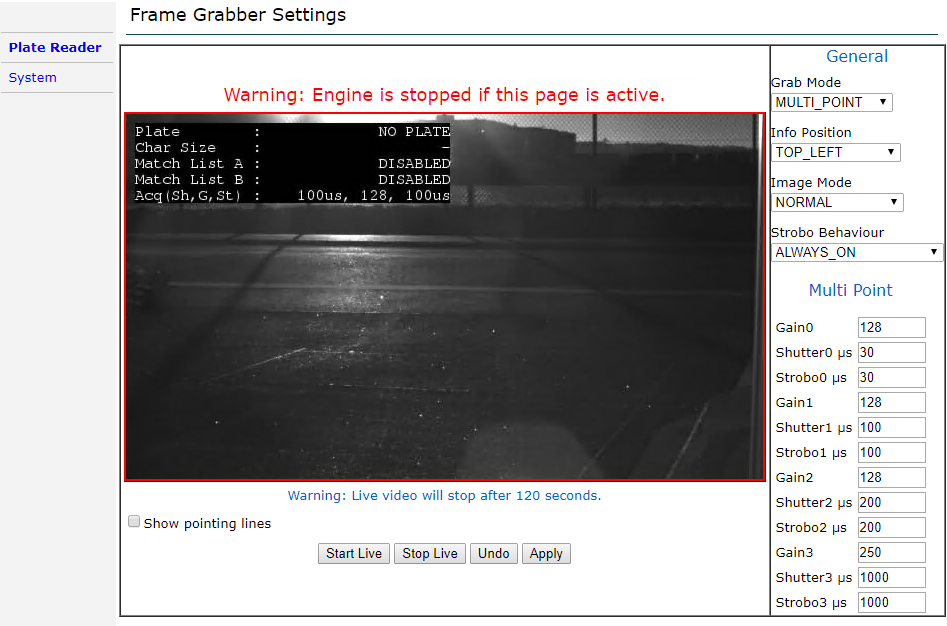
Task: Open the Info Position dropdown
Action: coord(836,152)
